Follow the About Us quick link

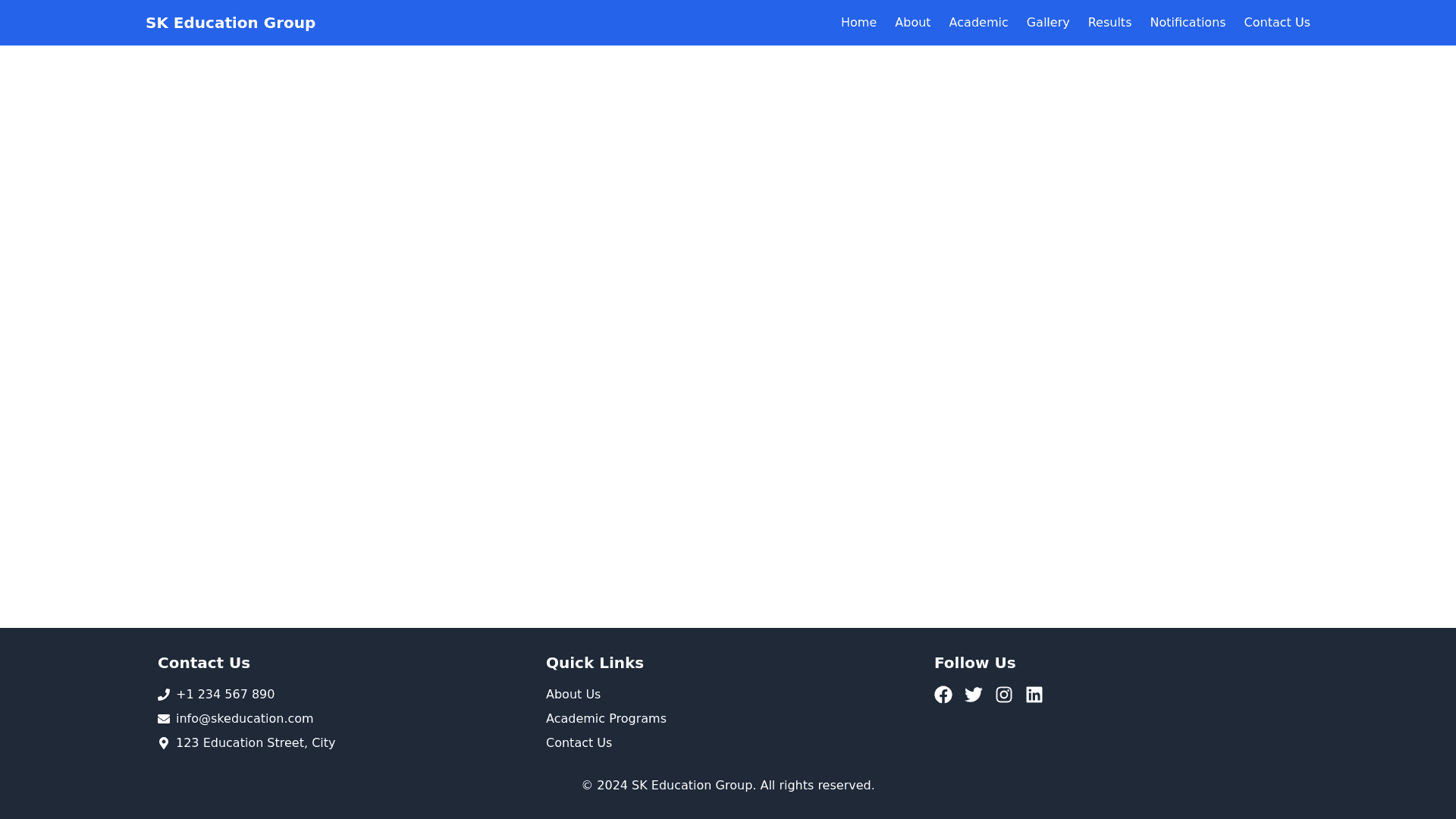point(573,695)
